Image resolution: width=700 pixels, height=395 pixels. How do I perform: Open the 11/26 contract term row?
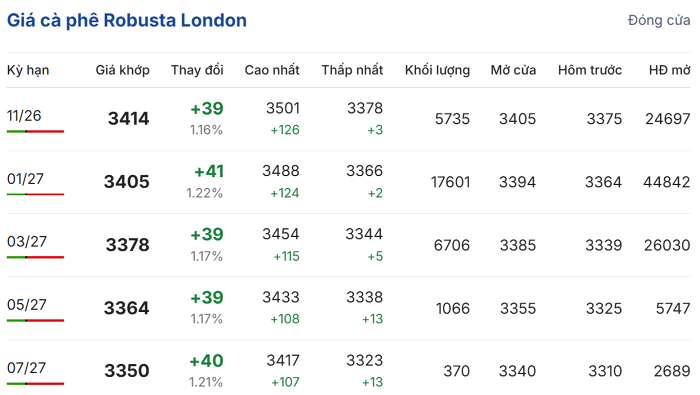tap(349, 119)
